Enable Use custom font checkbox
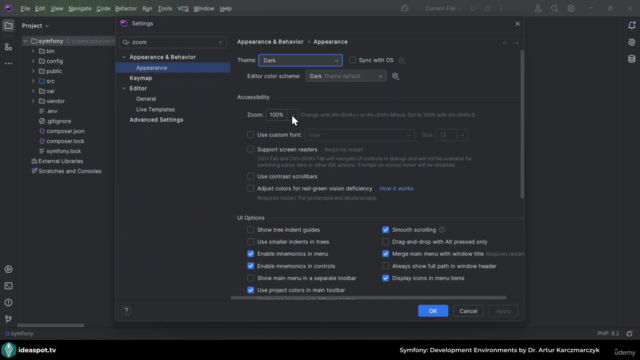This screenshot has height=360, width=640. (x=251, y=135)
